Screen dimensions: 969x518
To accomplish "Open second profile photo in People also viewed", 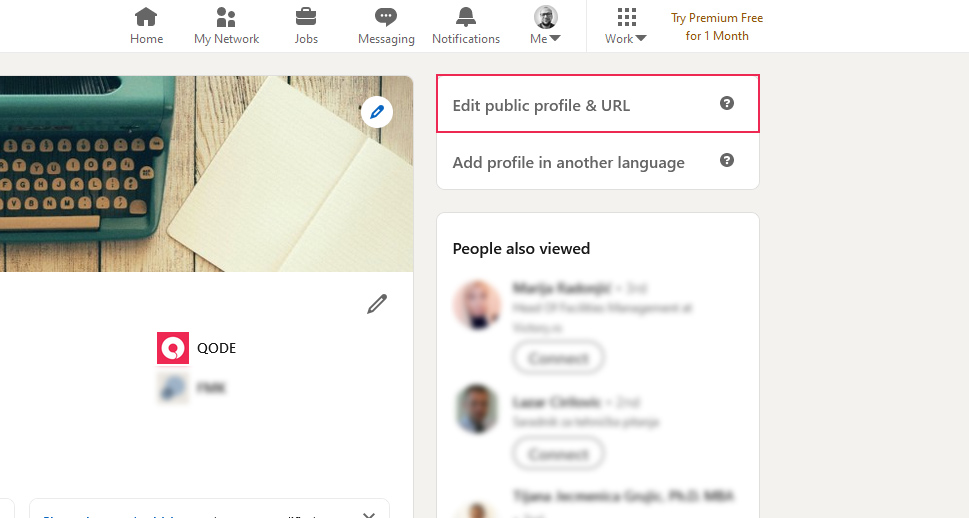I will tap(476, 409).
